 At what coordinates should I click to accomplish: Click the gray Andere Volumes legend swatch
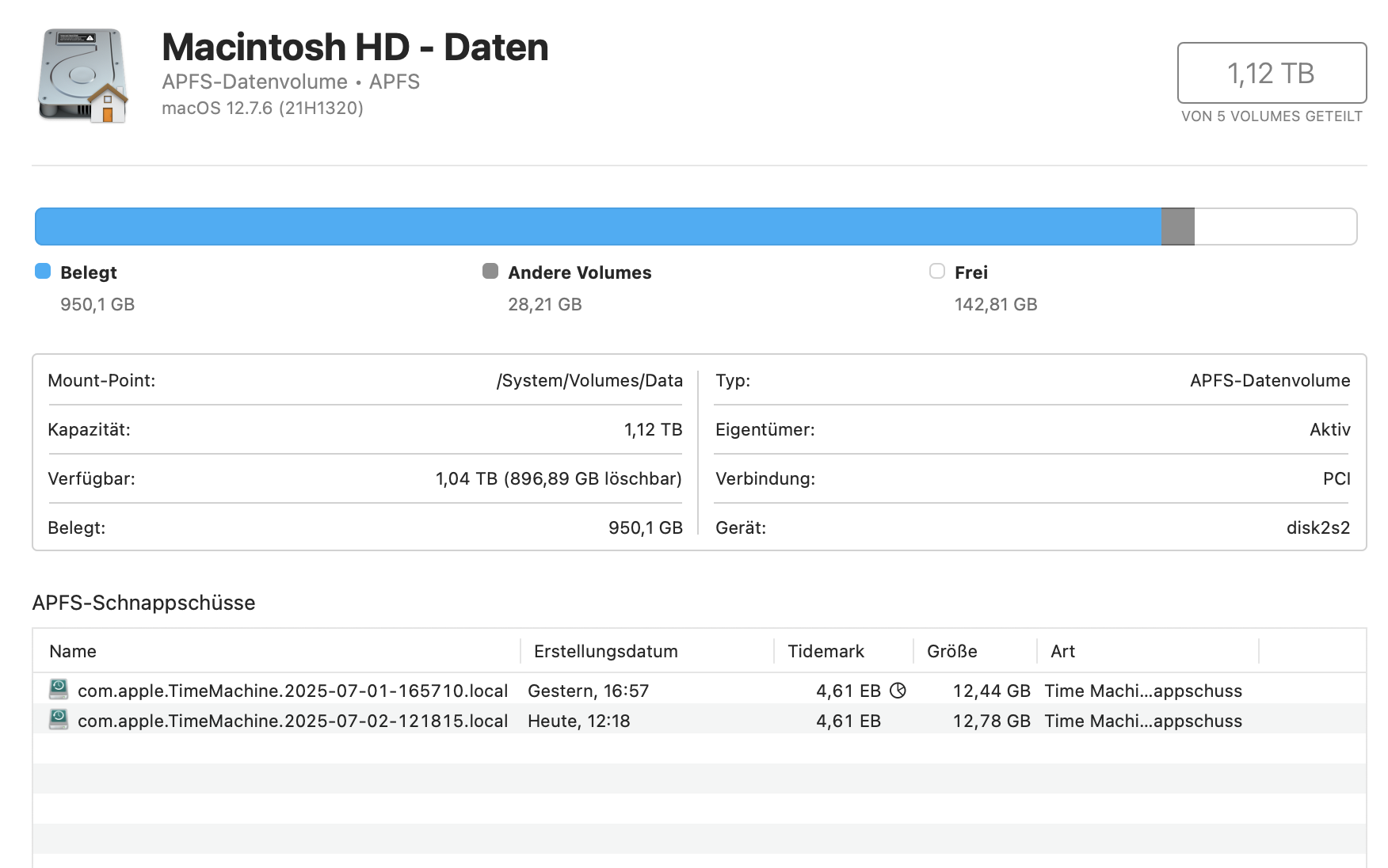coord(490,272)
